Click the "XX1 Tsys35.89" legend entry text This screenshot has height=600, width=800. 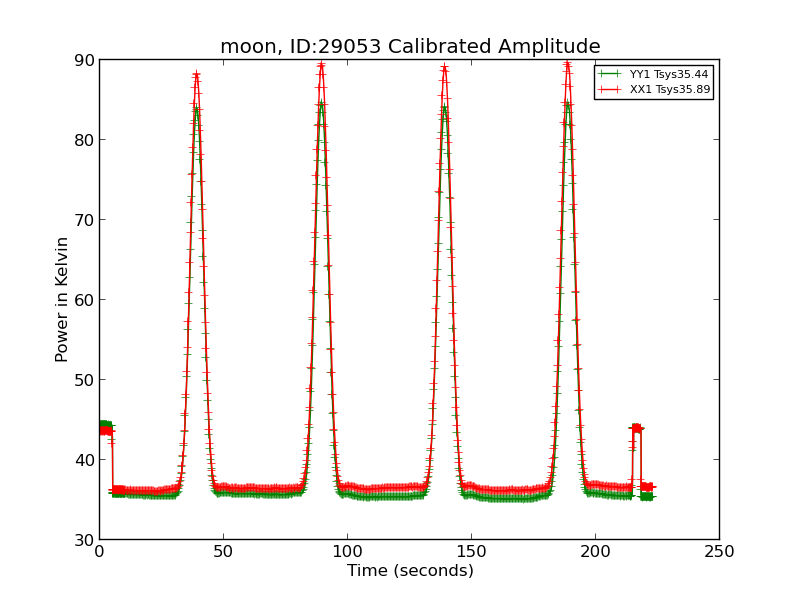[x=669, y=89]
